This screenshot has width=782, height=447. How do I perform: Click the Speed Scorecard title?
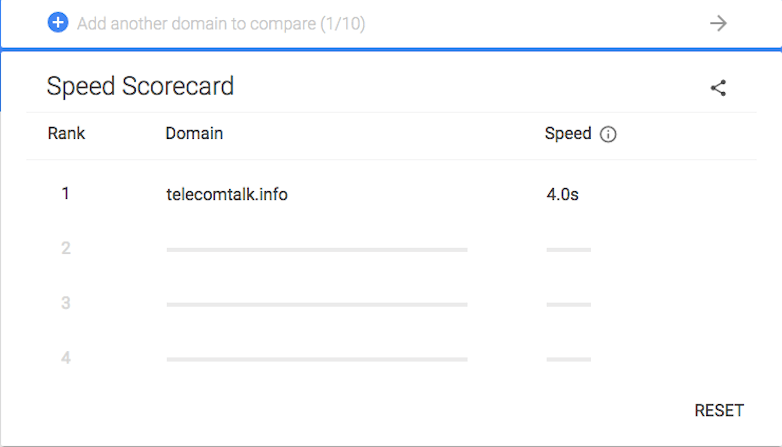(140, 86)
